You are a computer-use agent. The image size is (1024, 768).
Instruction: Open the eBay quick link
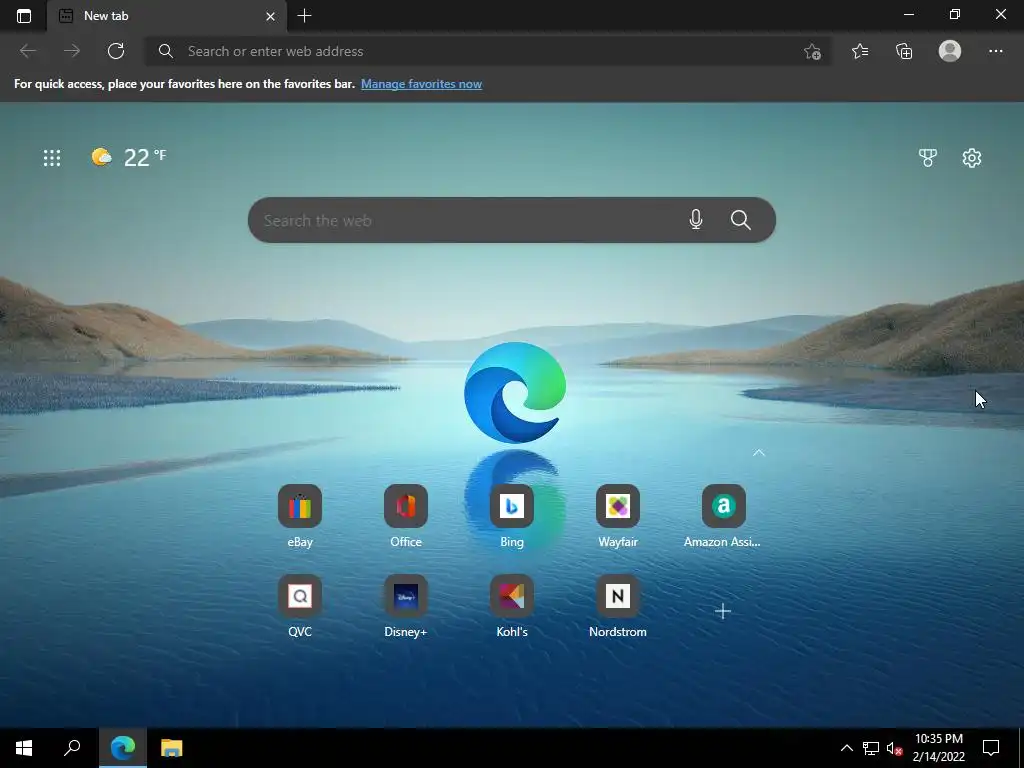click(x=300, y=516)
